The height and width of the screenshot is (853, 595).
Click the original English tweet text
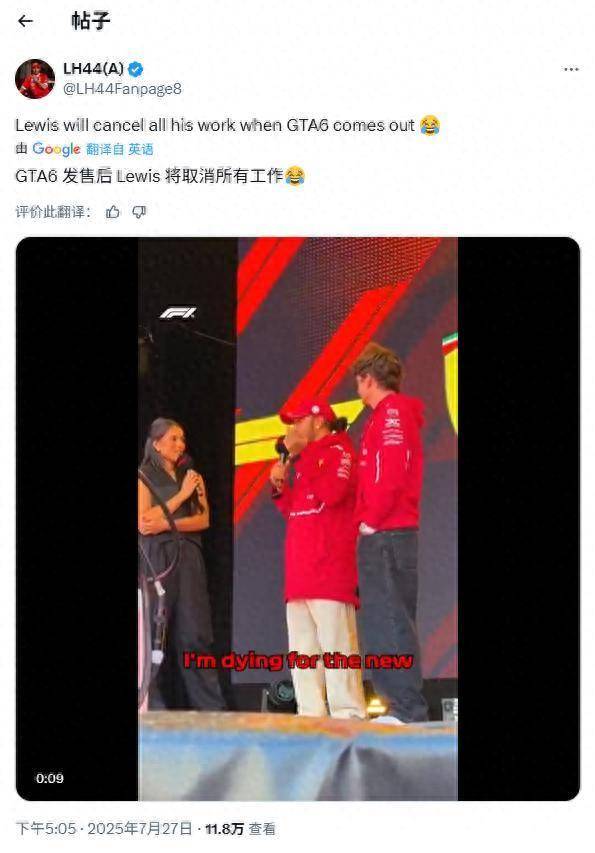[215, 125]
